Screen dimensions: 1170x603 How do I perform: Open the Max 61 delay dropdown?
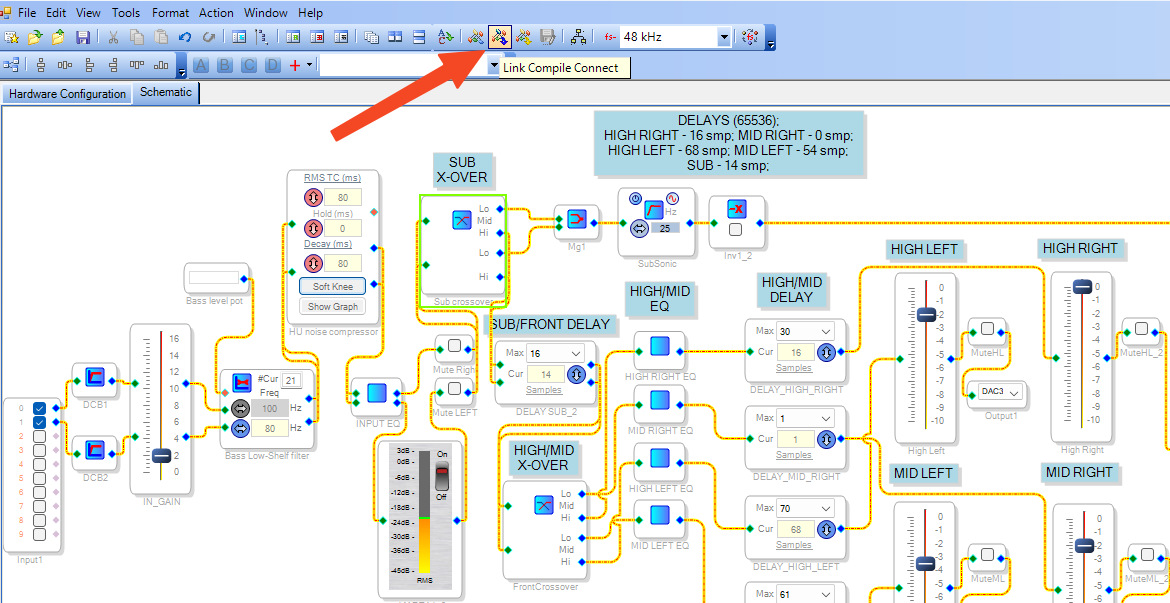(x=825, y=595)
